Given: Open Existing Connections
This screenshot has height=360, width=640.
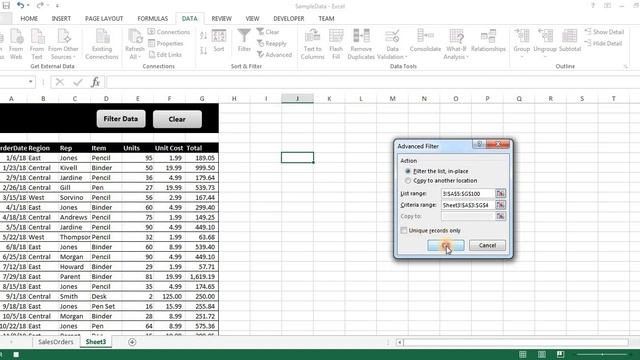Looking at the screenshot, I should (102, 44).
